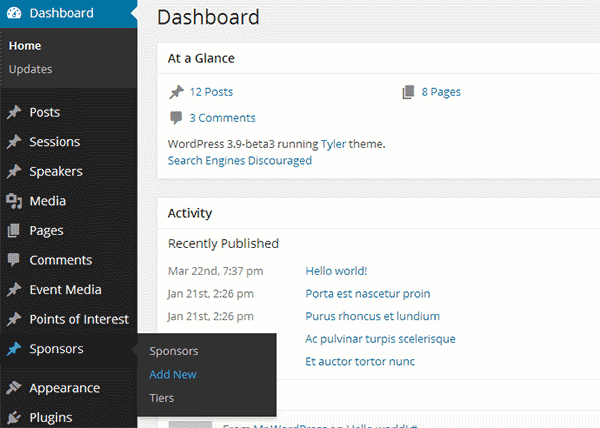Click the pin icon next to 12 Posts

click(x=176, y=92)
